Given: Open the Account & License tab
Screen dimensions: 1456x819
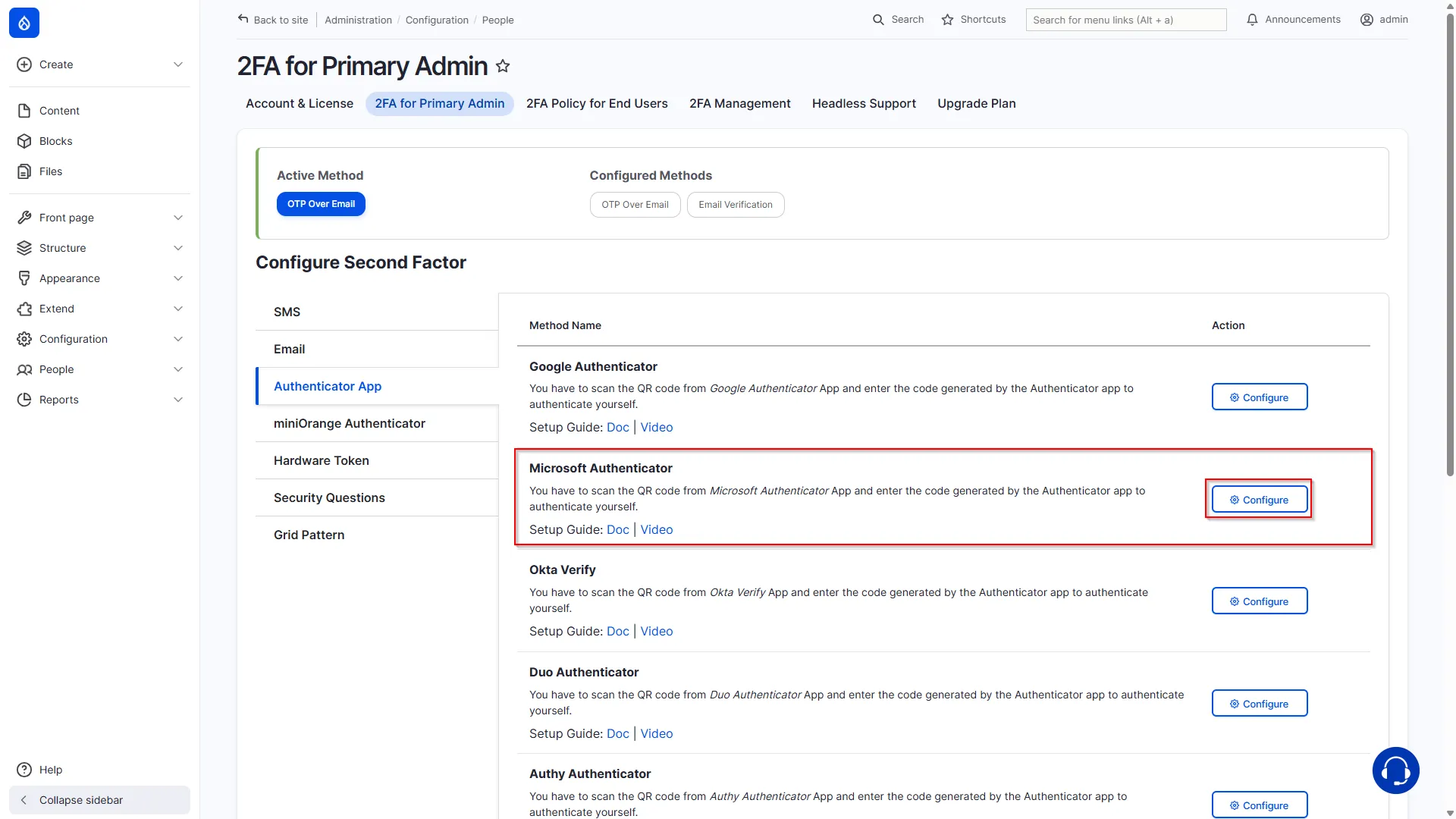Looking at the screenshot, I should (x=300, y=104).
